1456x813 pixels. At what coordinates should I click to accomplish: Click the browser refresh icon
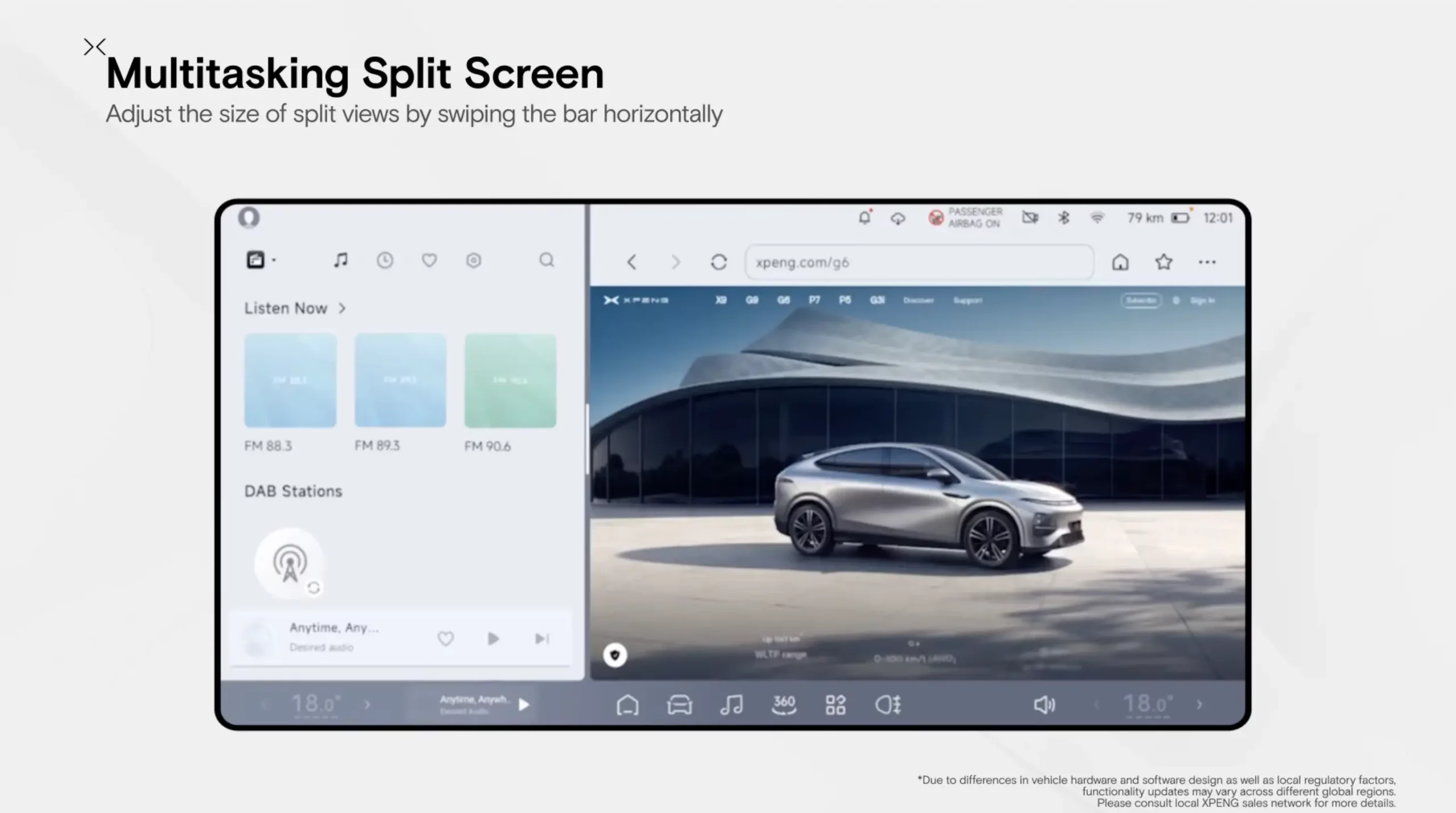pos(719,262)
